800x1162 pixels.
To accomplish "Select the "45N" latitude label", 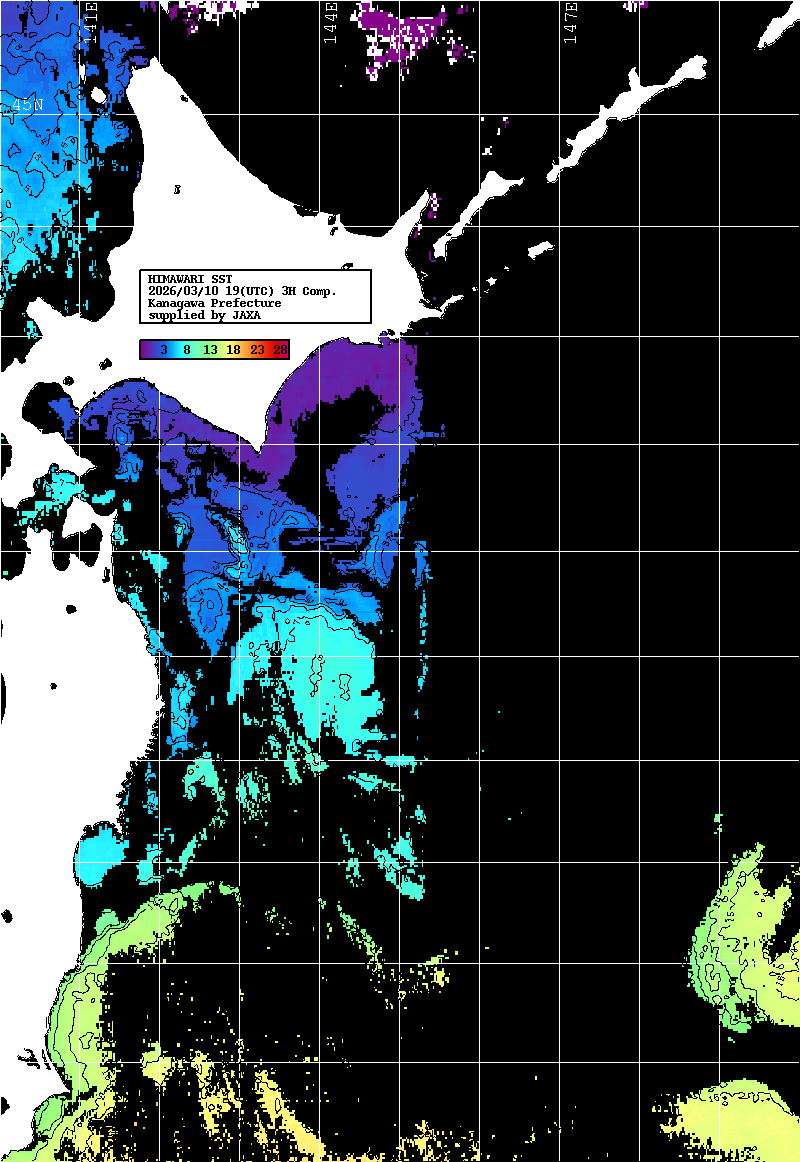I will pyautogui.click(x=26, y=106).
